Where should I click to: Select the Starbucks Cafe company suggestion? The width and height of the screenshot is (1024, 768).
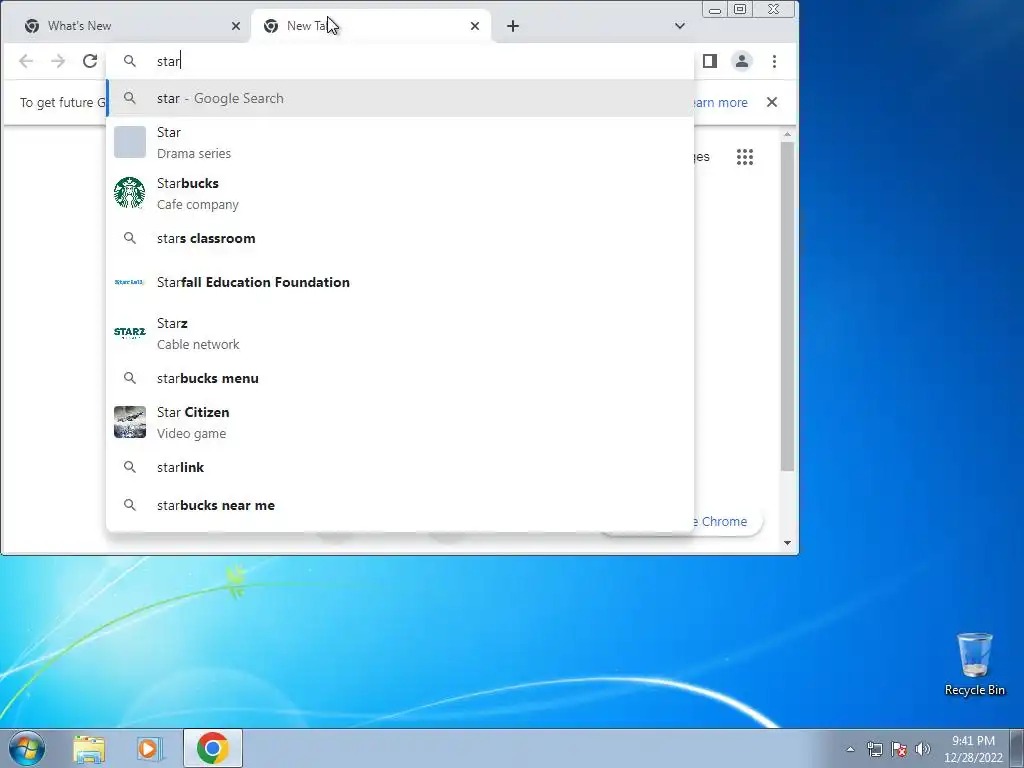[400, 193]
